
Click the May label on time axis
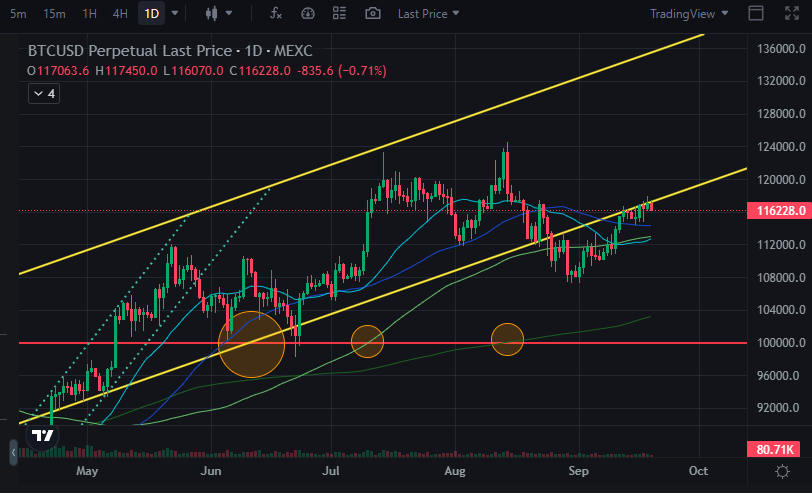87,471
